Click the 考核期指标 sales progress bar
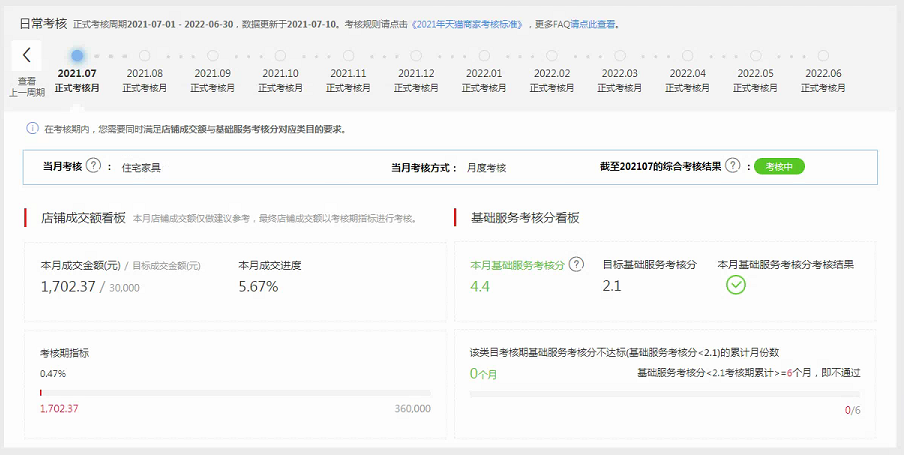The width and height of the screenshot is (904, 455). click(x=235, y=393)
